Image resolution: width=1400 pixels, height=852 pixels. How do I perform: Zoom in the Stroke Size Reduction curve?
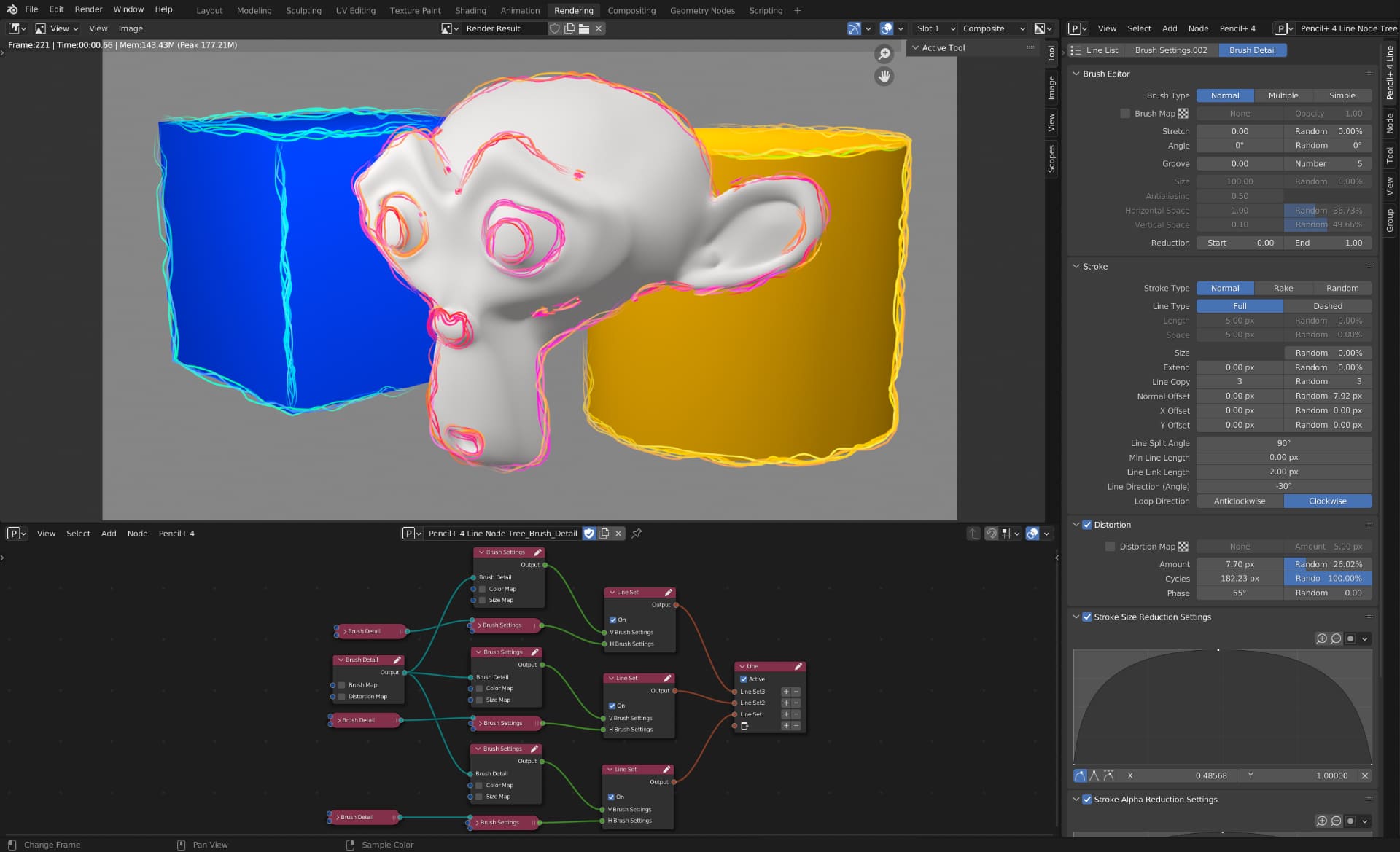[1321, 638]
